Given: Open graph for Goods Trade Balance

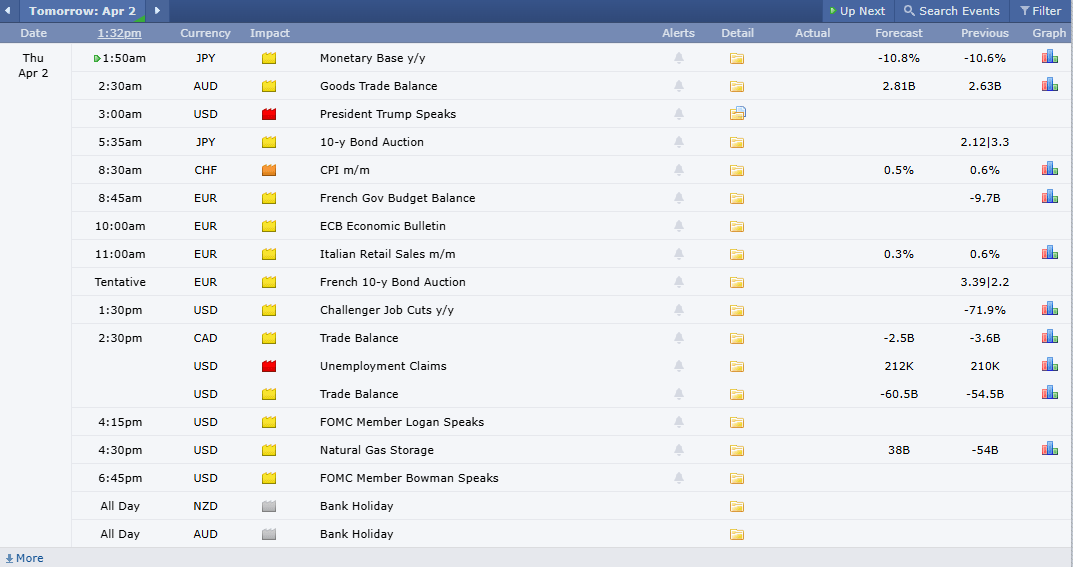Looking at the screenshot, I should [x=1050, y=85].
